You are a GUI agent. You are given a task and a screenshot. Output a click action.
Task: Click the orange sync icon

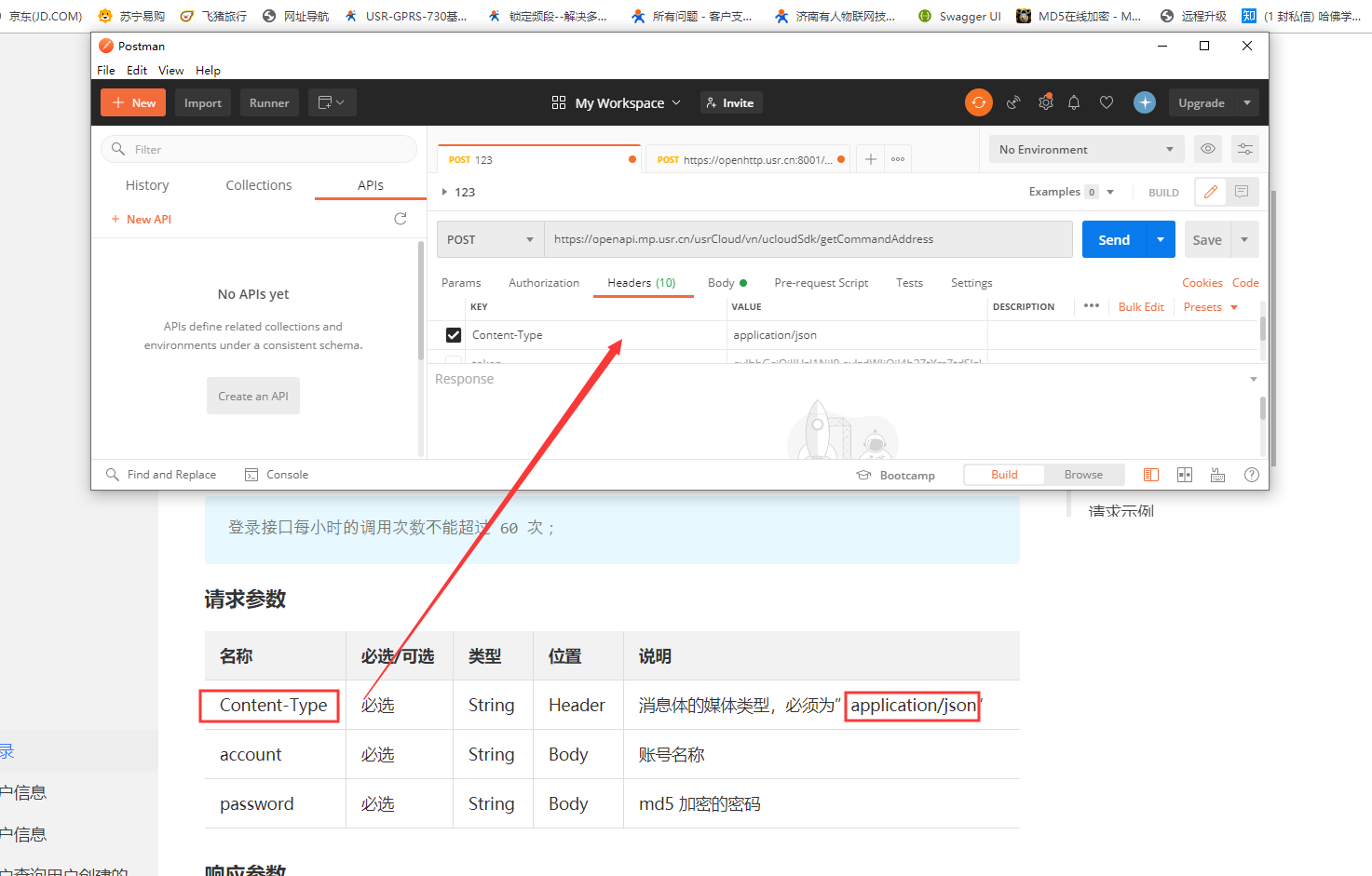[978, 102]
